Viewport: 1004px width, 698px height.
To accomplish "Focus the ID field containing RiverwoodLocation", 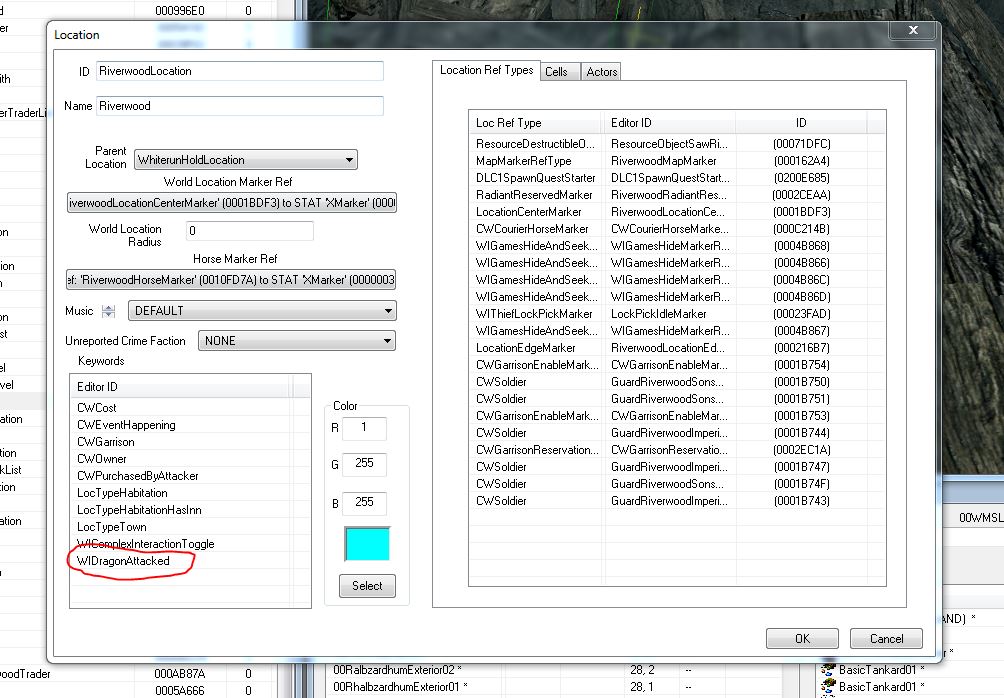I will [239, 72].
